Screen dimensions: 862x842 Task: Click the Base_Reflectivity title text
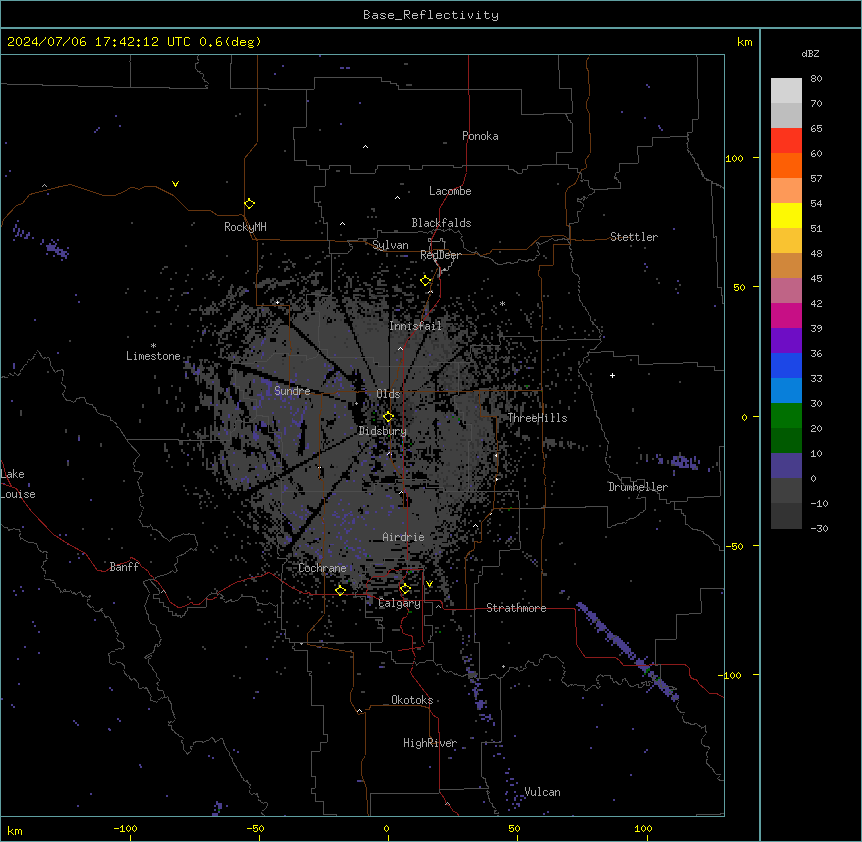pyautogui.click(x=431, y=15)
